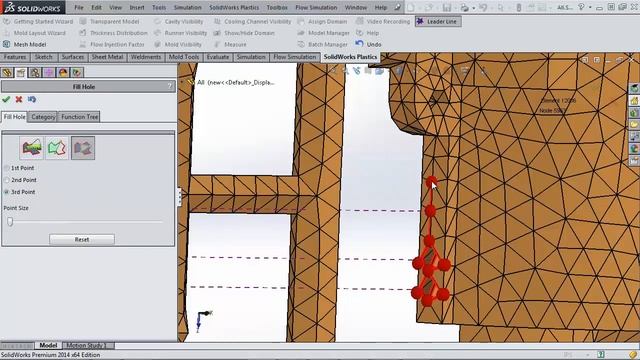Click the New document icon
The image size is (640, 360).
coord(411,7)
